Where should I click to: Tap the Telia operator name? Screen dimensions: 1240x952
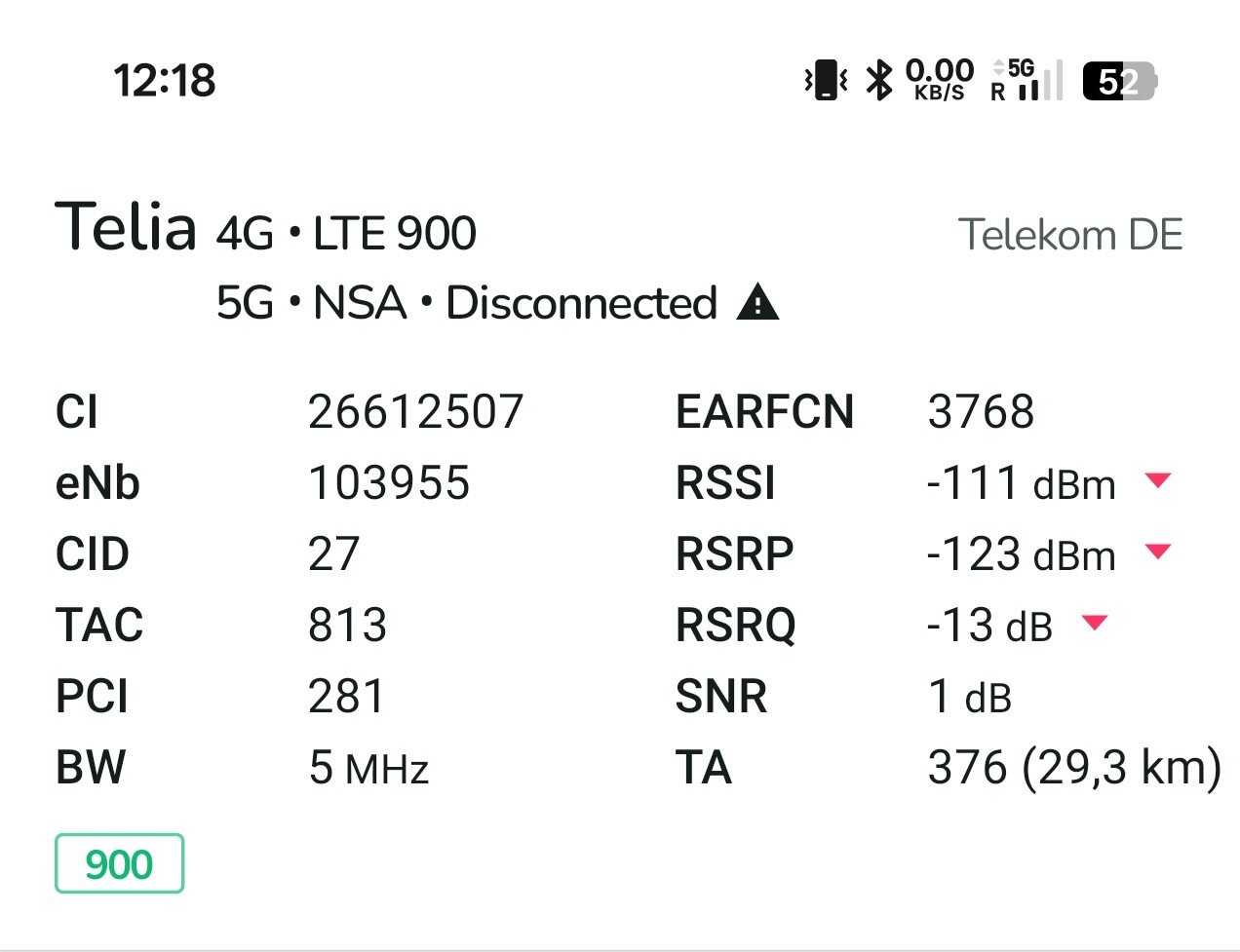(x=126, y=227)
